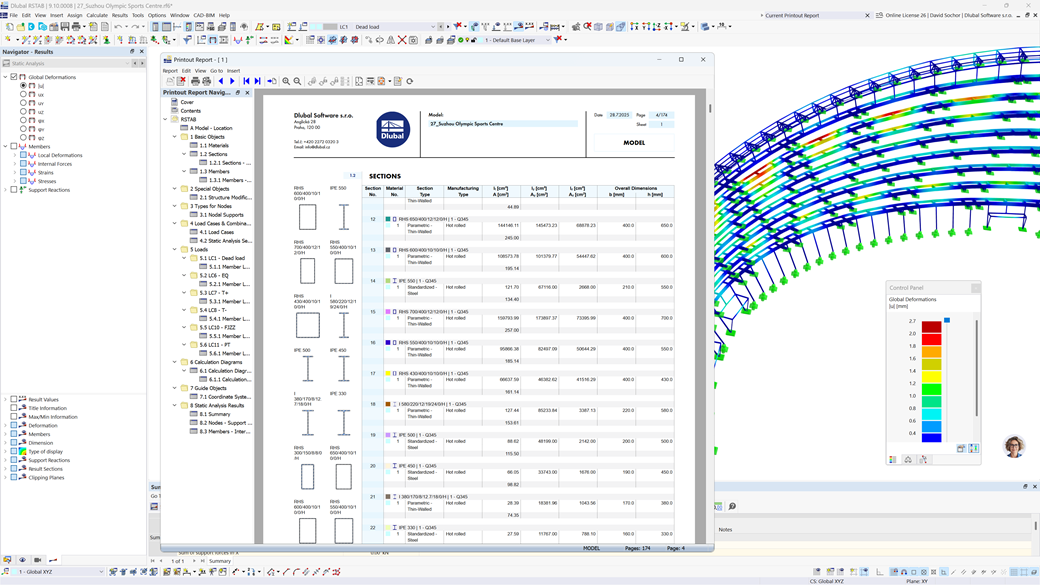Open the print preview icon beside the printer
The image size is (1040, 585).
pyautogui.click(x=205, y=81)
